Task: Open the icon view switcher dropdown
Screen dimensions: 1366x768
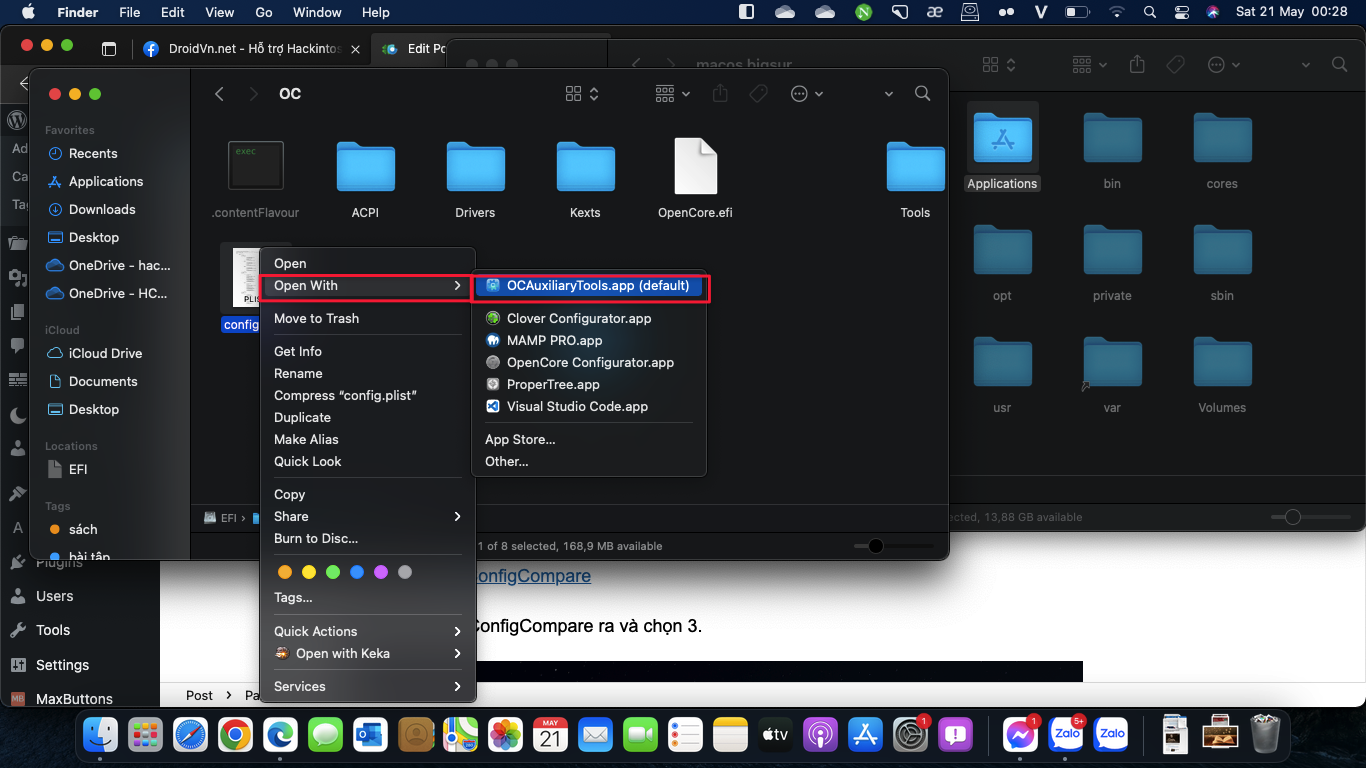Action: point(581,94)
